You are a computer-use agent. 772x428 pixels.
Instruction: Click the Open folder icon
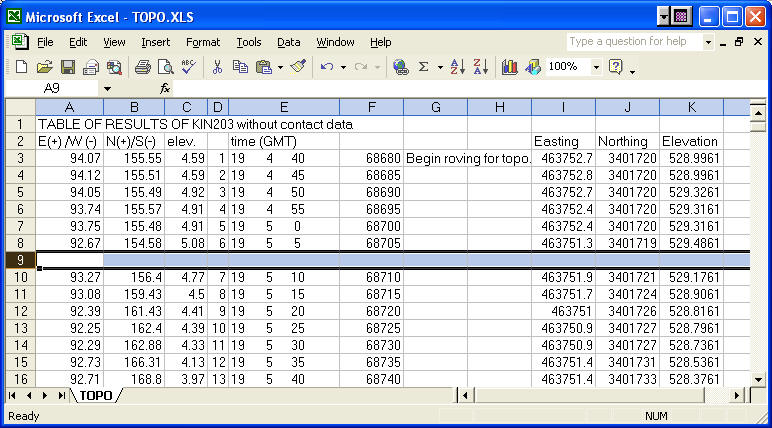tap(44, 67)
